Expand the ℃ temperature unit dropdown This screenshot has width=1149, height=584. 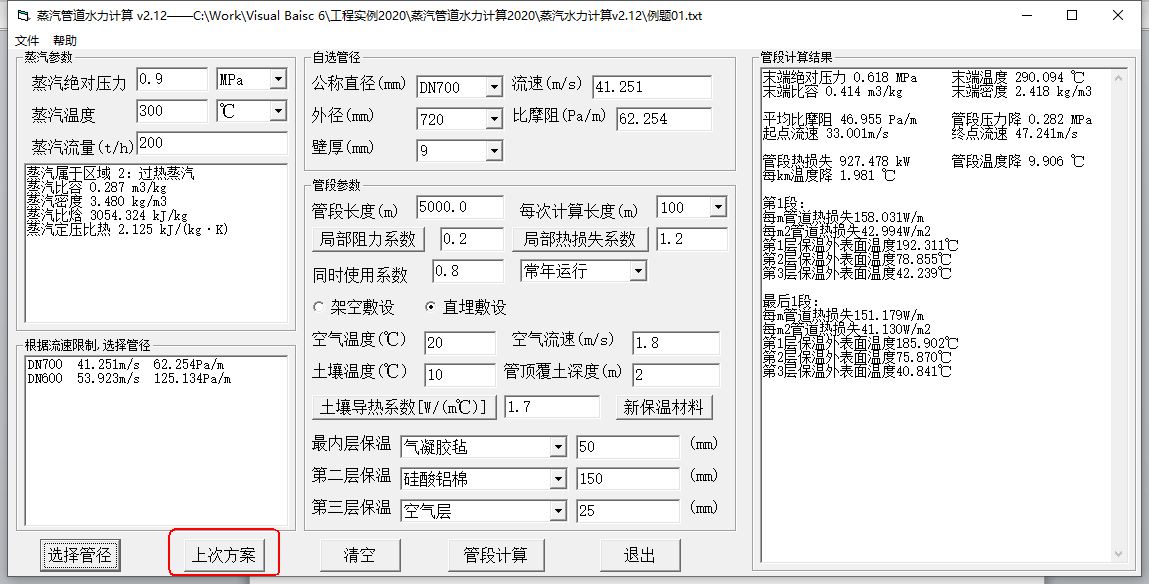pyautogui.click(x=277, y=111)
